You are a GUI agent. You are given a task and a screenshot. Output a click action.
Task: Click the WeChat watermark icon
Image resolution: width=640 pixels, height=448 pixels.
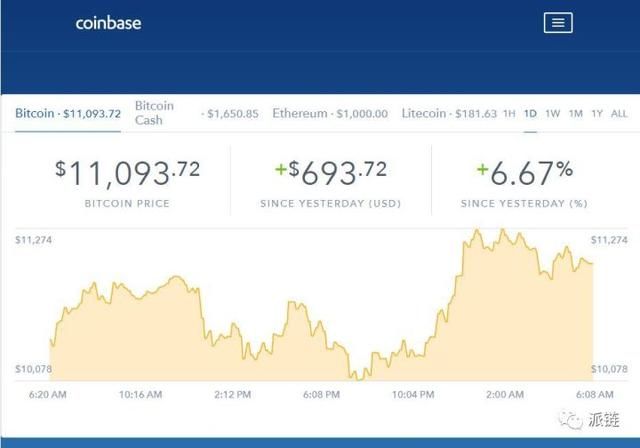point(571,419)
